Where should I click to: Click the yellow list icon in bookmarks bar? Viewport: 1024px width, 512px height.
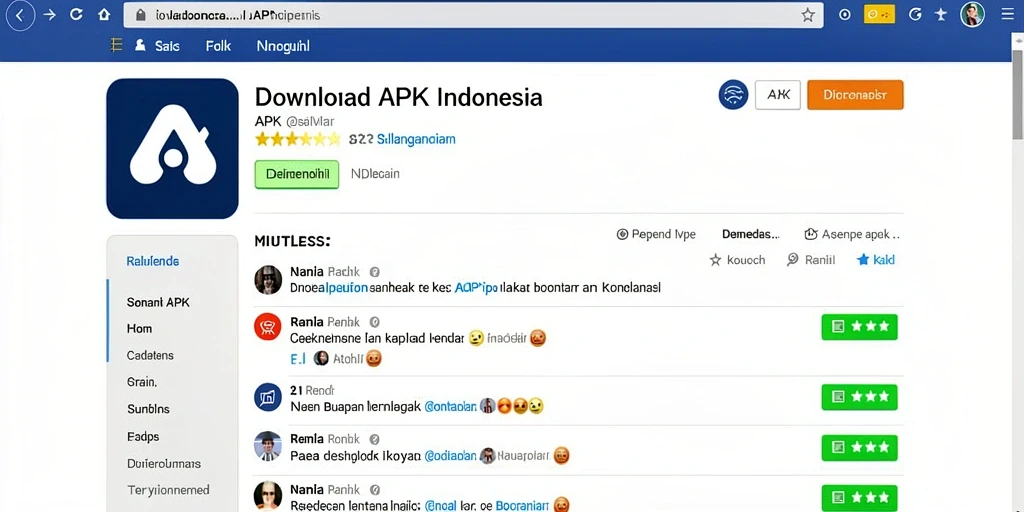tap(116, 45)
